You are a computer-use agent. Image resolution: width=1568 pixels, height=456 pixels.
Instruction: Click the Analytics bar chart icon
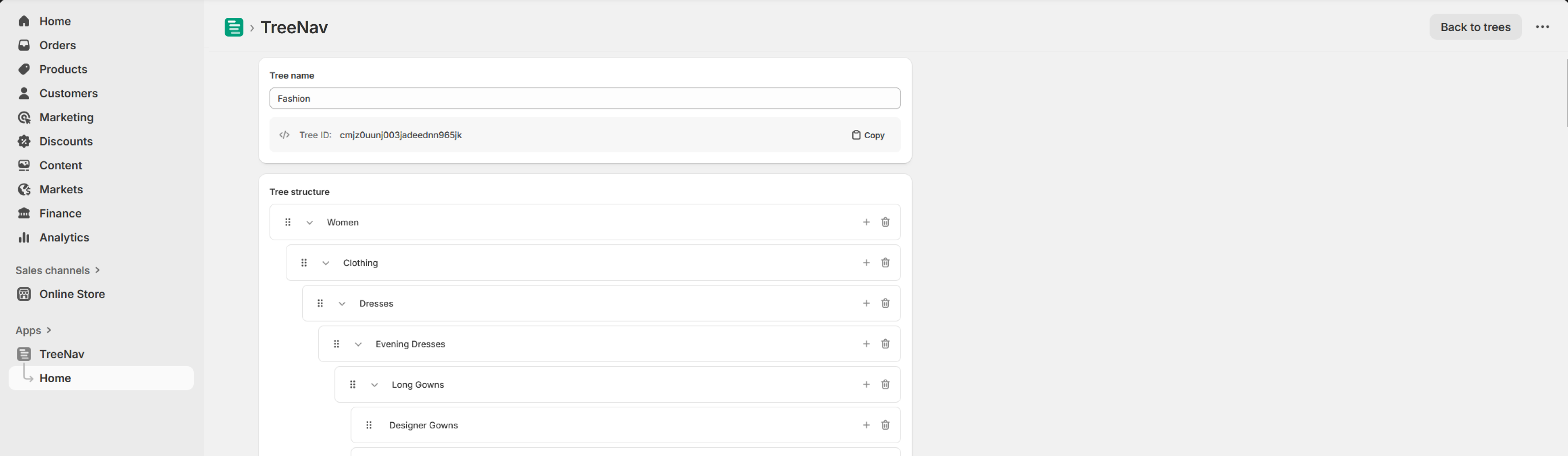click(24, 238)
